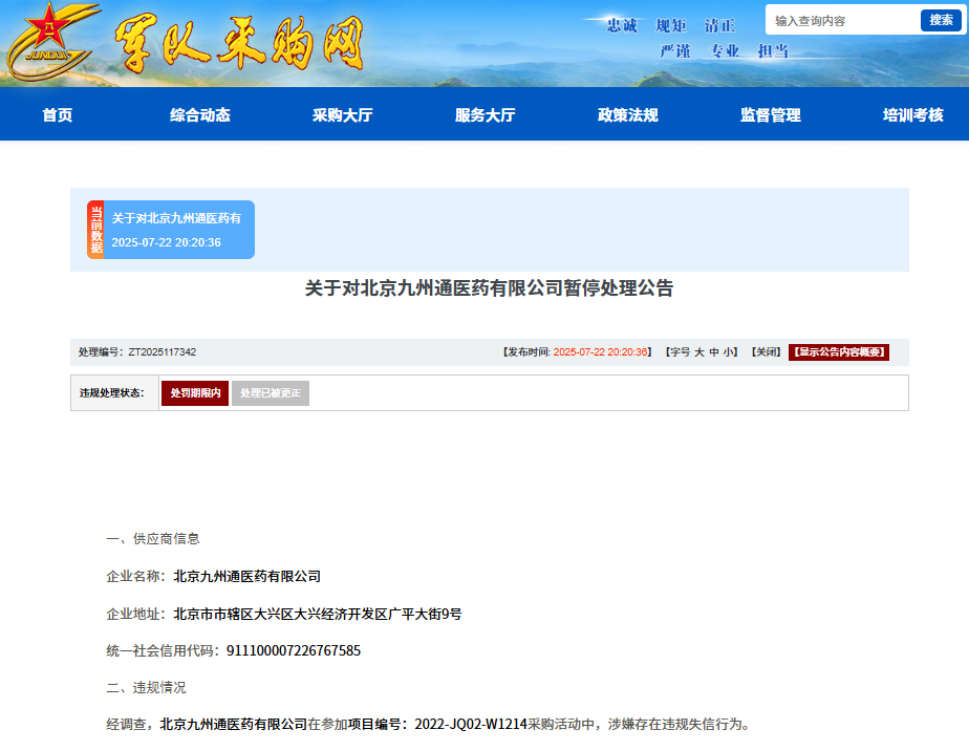Set font size to 大
The height and width of the screenshot is (751, 969).
coord(699,352)
